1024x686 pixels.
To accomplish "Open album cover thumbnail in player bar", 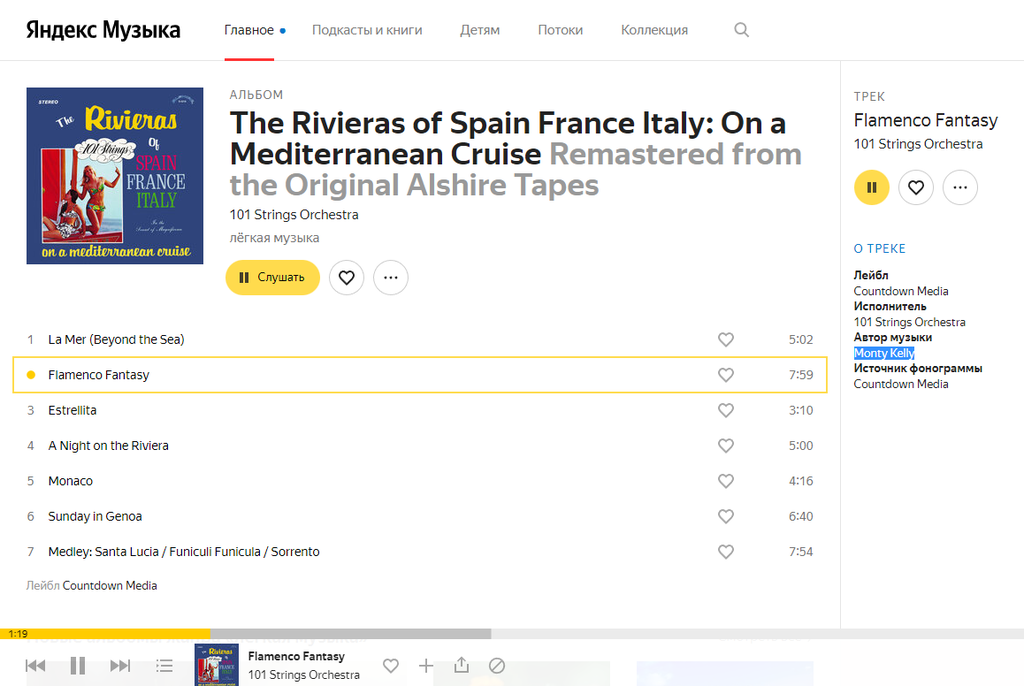I will 217,665.
